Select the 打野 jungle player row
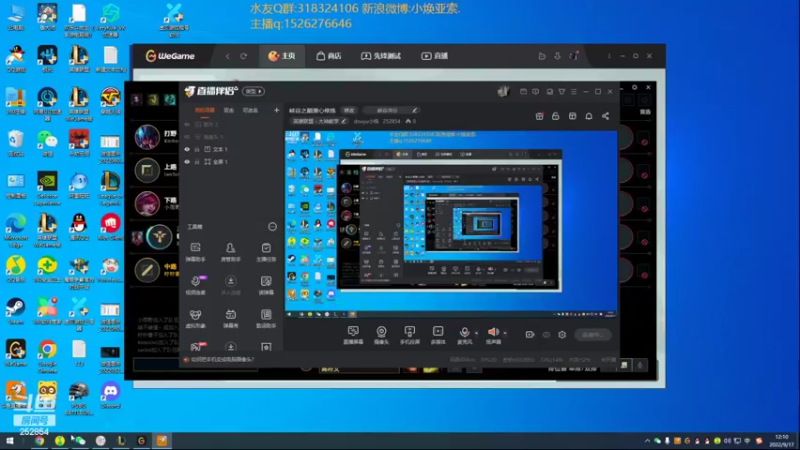Image resolution: width=800 pixels, height=450 pixels. [x=156, y=137]
